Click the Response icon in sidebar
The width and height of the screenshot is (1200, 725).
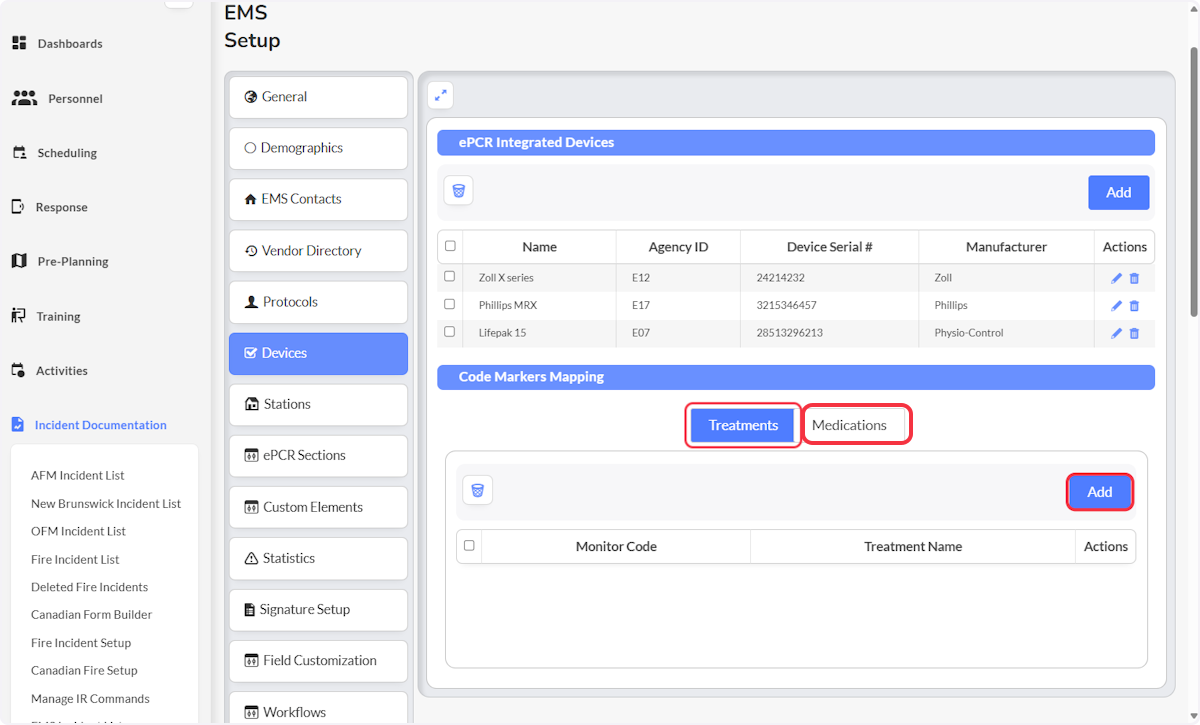pyautogui.click(x=18, y=207)
